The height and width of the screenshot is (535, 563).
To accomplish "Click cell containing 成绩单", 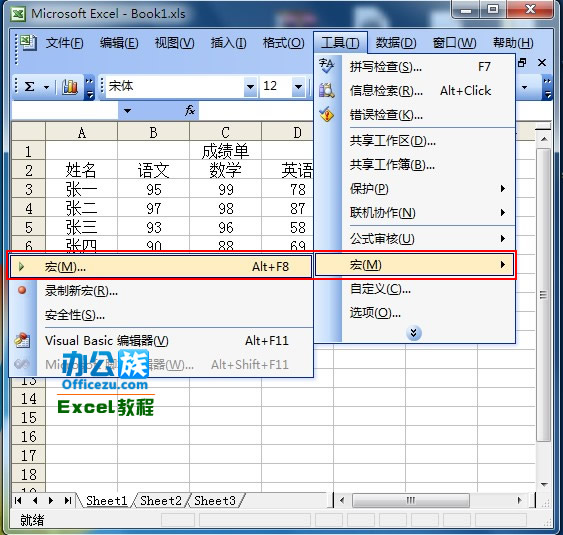I will [x=225, y=151].
